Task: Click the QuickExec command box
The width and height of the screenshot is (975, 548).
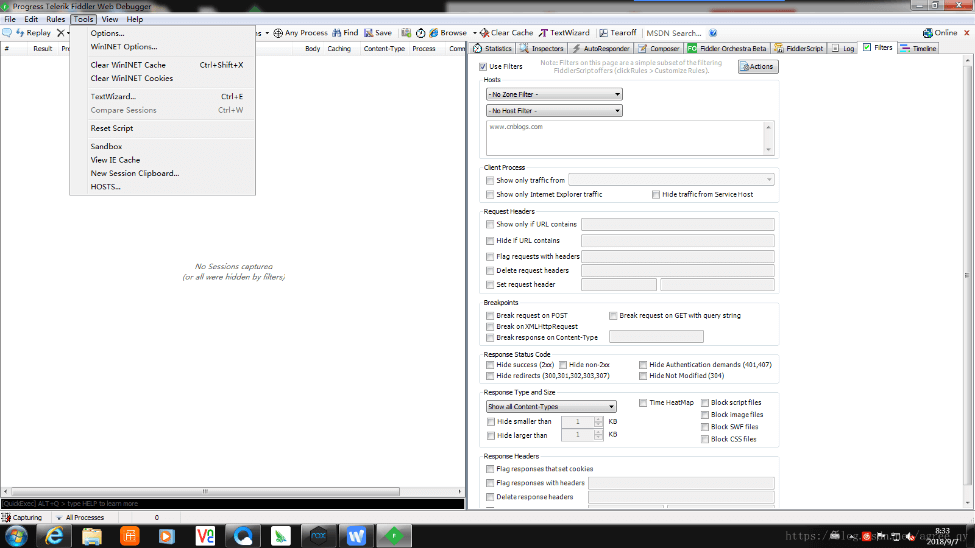Action: pos(233,504)
